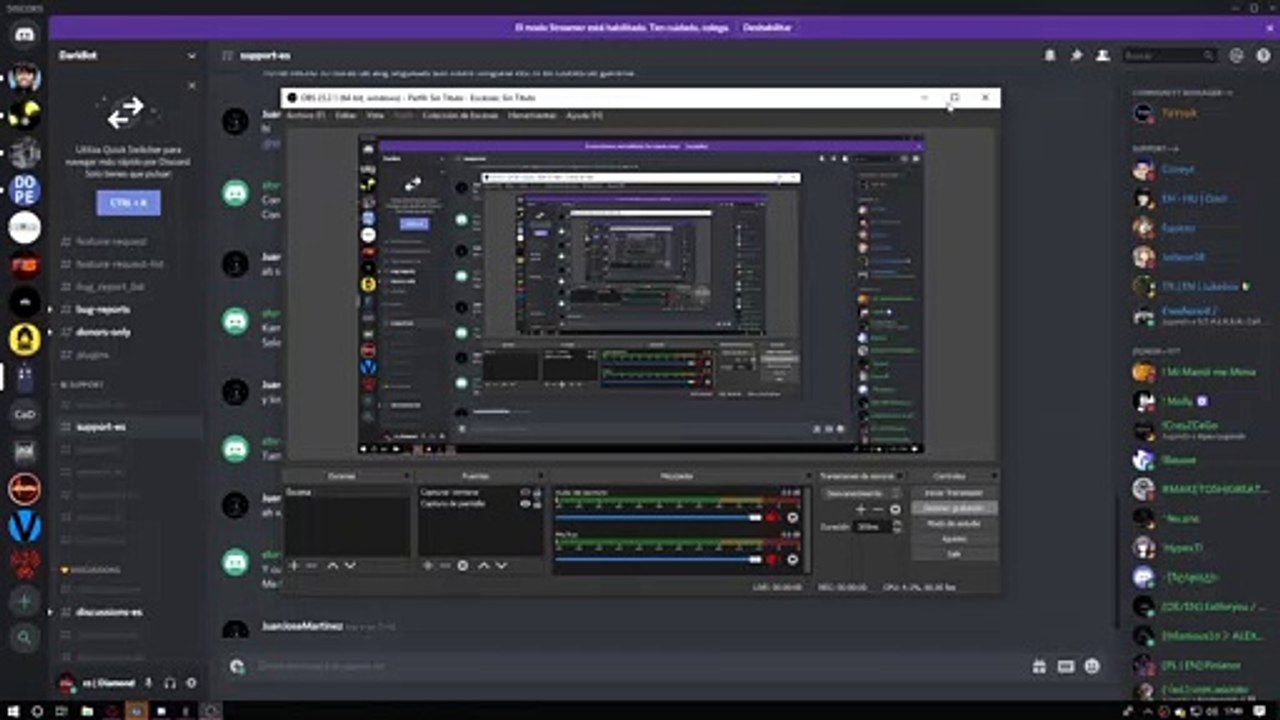The height and width of the screenshot is (720, 1280).
Task: Select Capturar ventana source
Action: 451,493
